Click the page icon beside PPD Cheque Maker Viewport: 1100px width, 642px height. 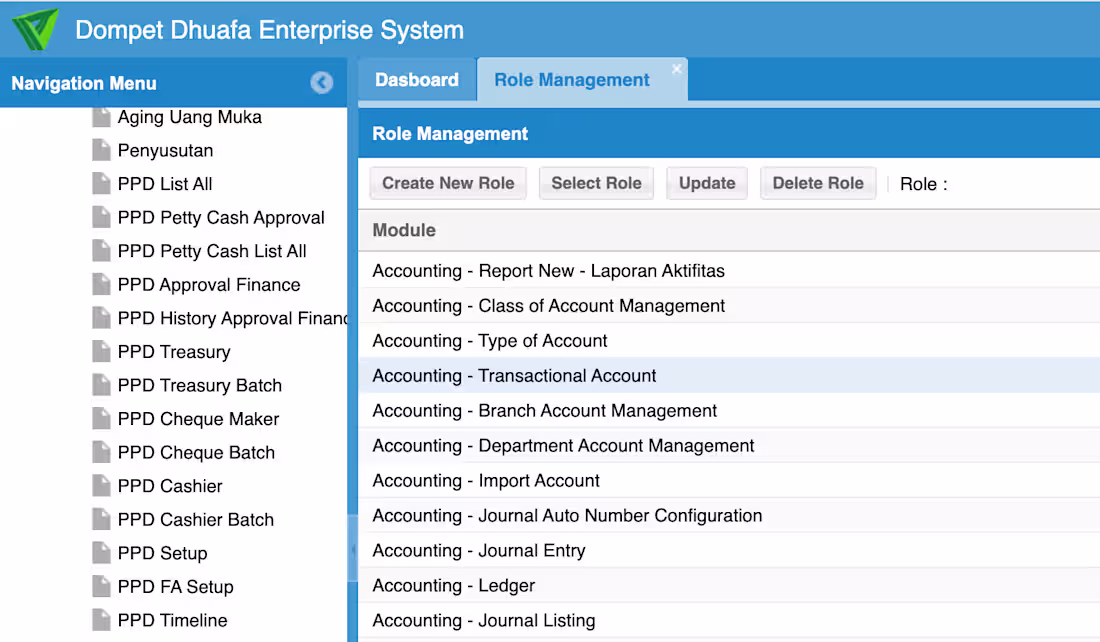coord(101,419)
